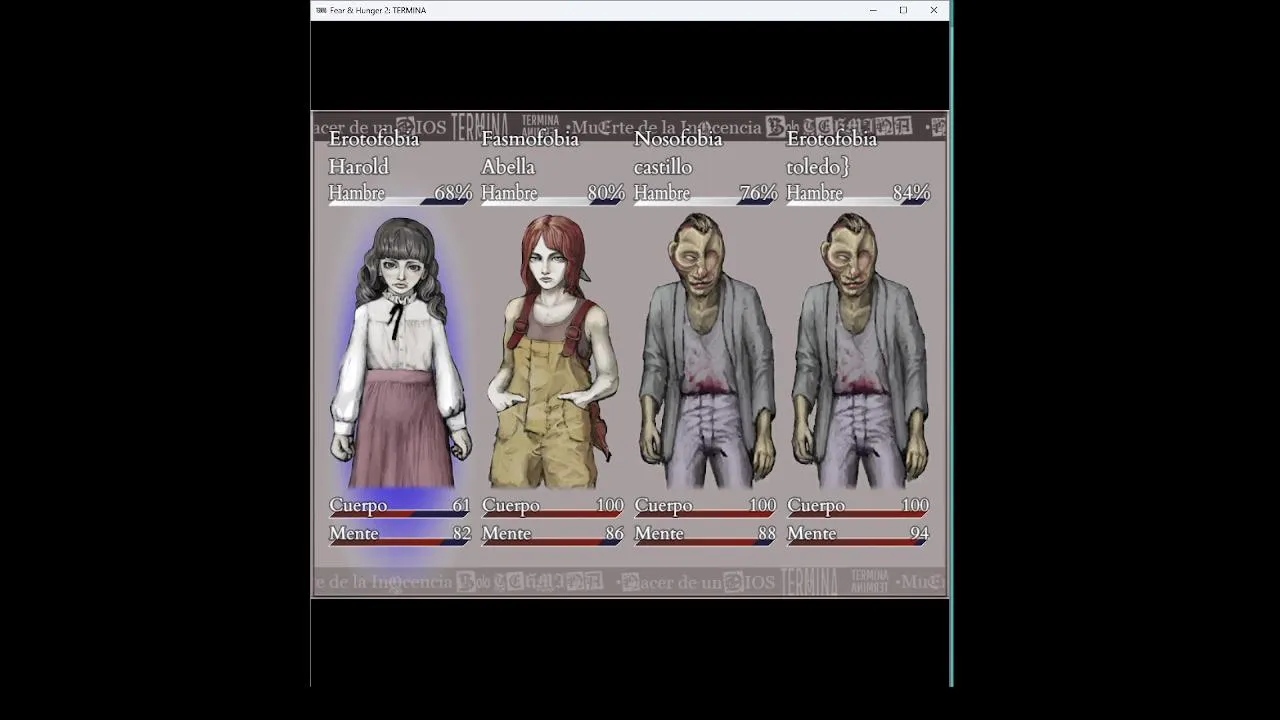
Task: Click castillo's Hambre 76% bar
Action: (x=705, y=194)
